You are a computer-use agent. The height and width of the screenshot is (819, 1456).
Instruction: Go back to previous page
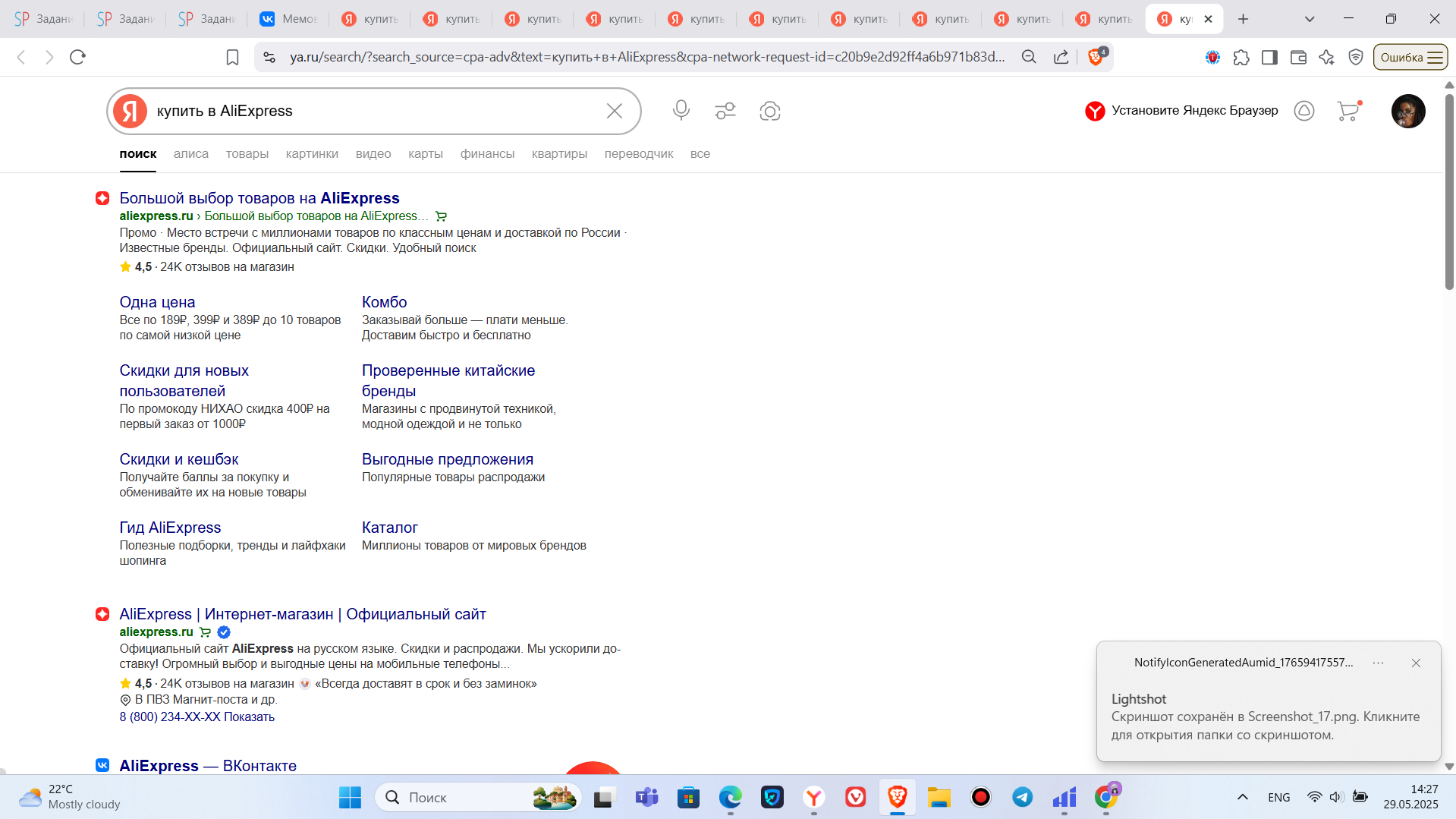tap(21, 57)
